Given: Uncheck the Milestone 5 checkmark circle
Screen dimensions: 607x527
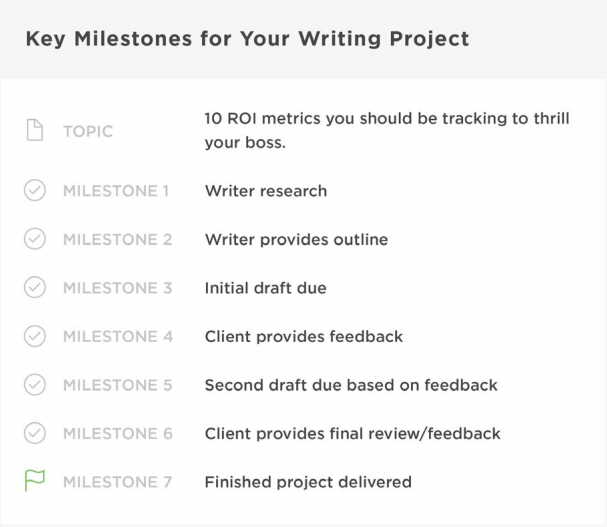Looking at the screenshot, I should (x=35, y=385).
